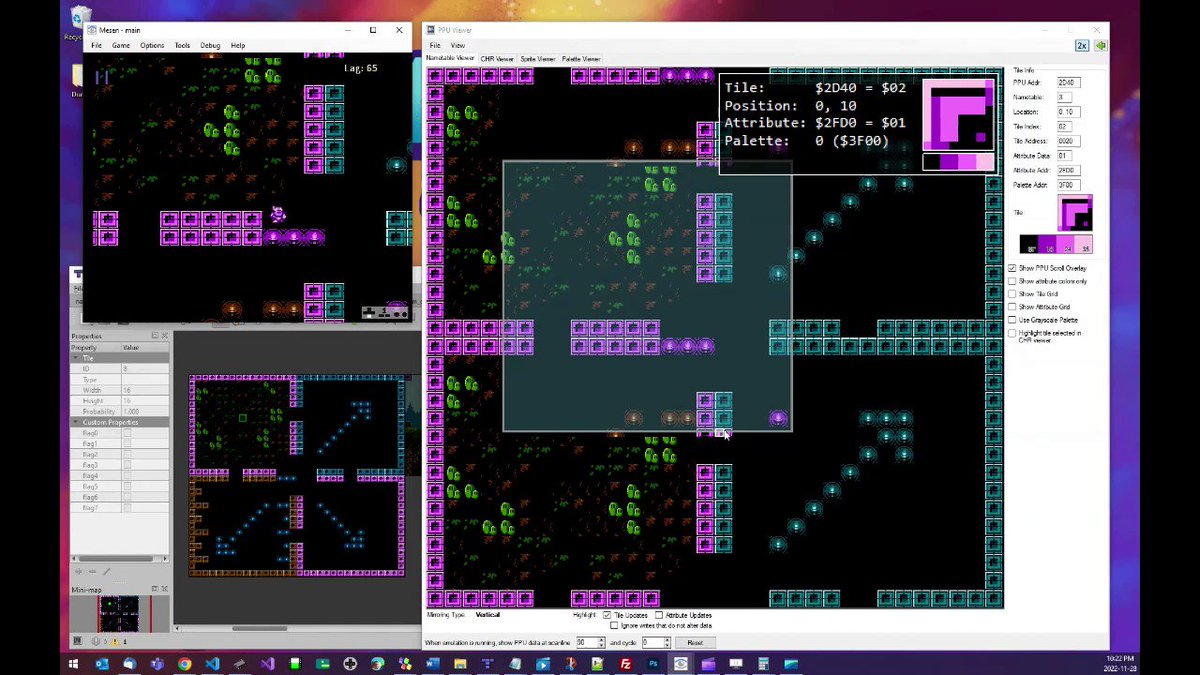Open Outlook from the taskbar
1200x675 pixels.
(x=102, y=663)
